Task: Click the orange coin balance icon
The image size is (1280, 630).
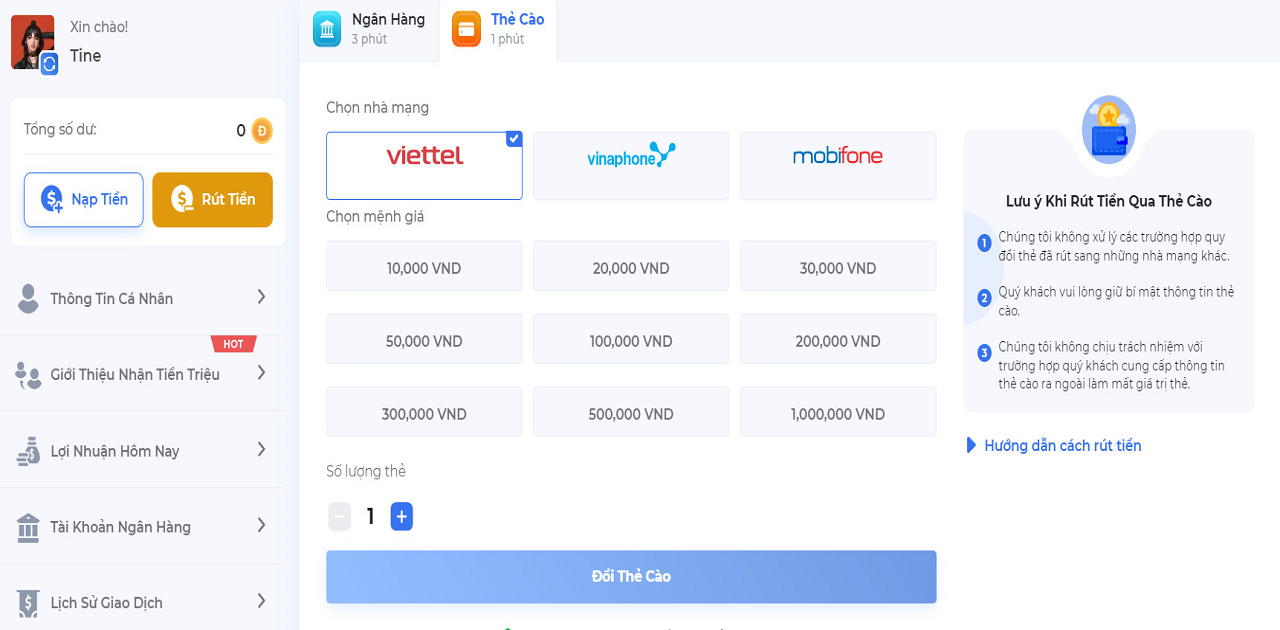Action: point(261,130)
